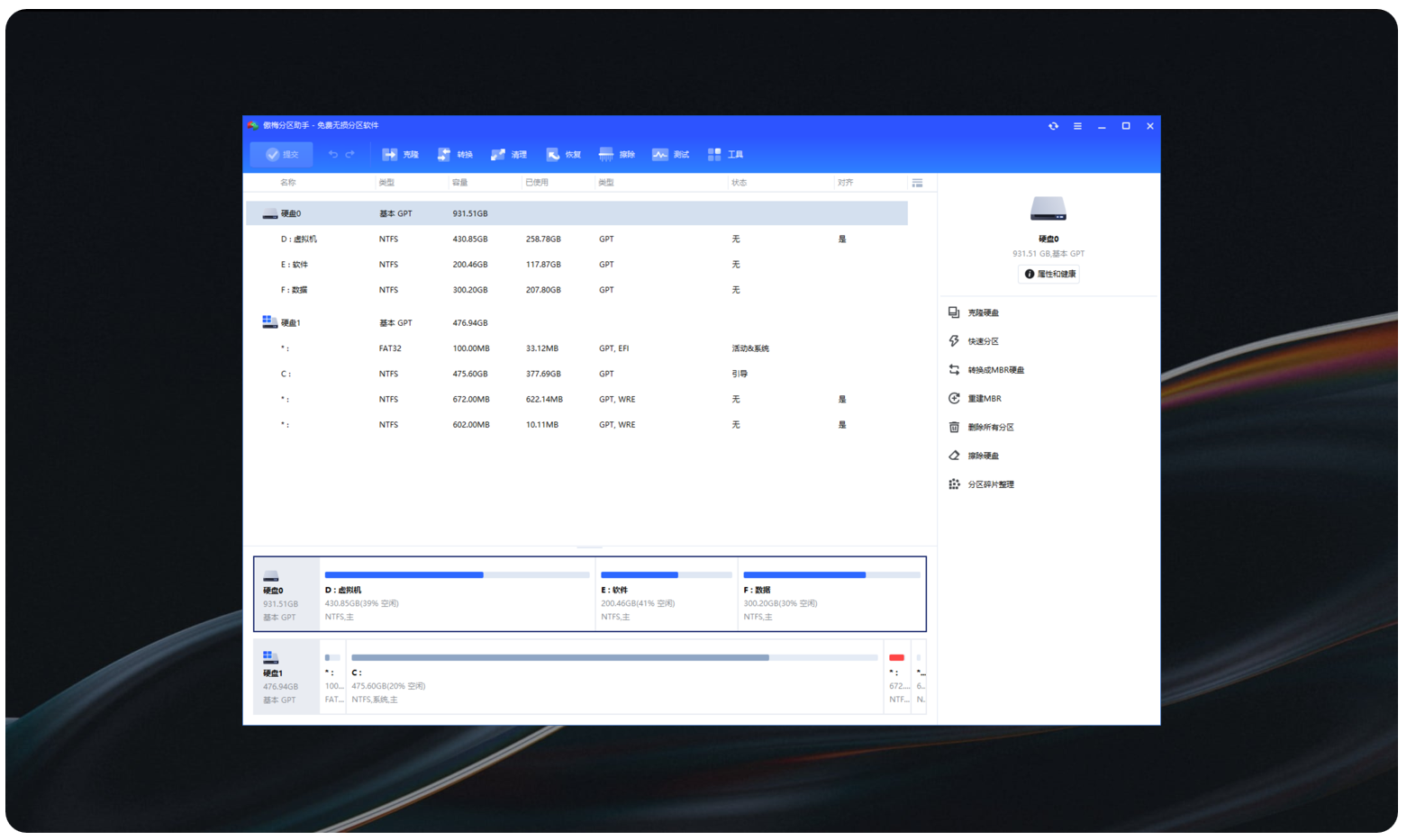Viewport: 1407px width, 840px height.
Task: Open the hamburger menu in title bar
Action: (1077, 127)
